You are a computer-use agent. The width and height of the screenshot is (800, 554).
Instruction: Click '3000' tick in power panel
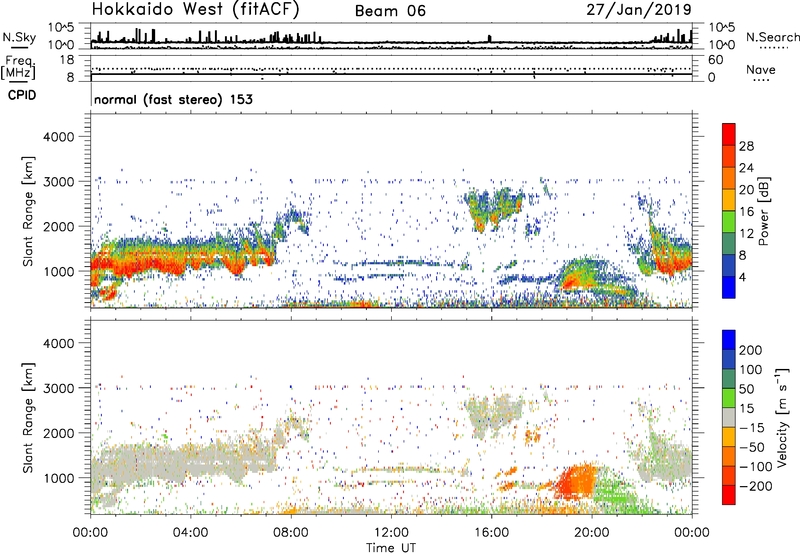(x=58, y=182)
